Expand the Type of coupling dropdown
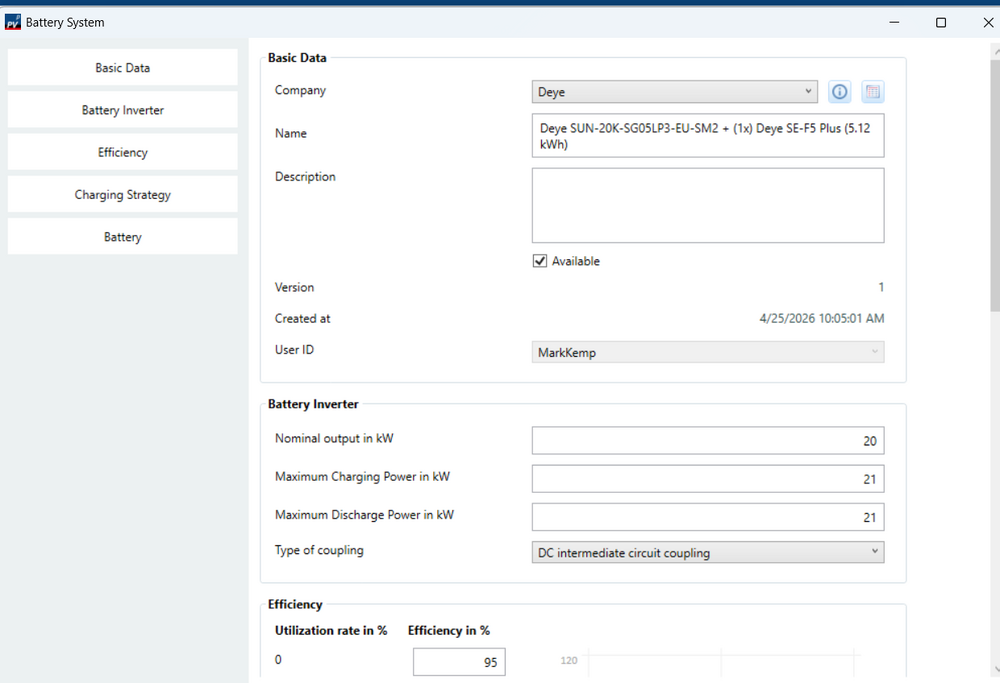Viewport: 1000px width, 683px height. [x=707, y=552]
